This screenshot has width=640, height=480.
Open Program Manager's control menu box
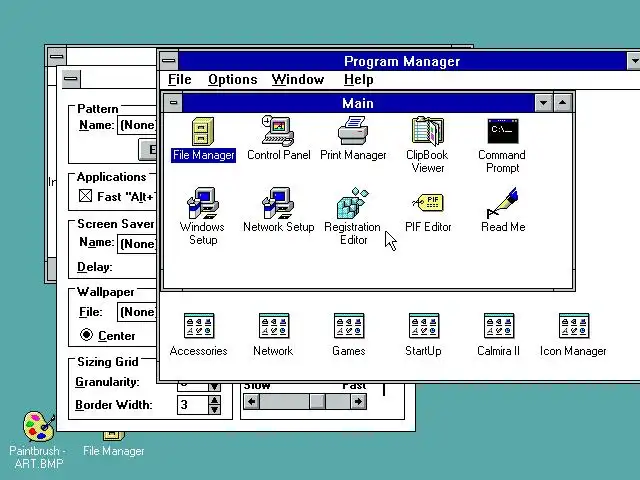(169, 61)
